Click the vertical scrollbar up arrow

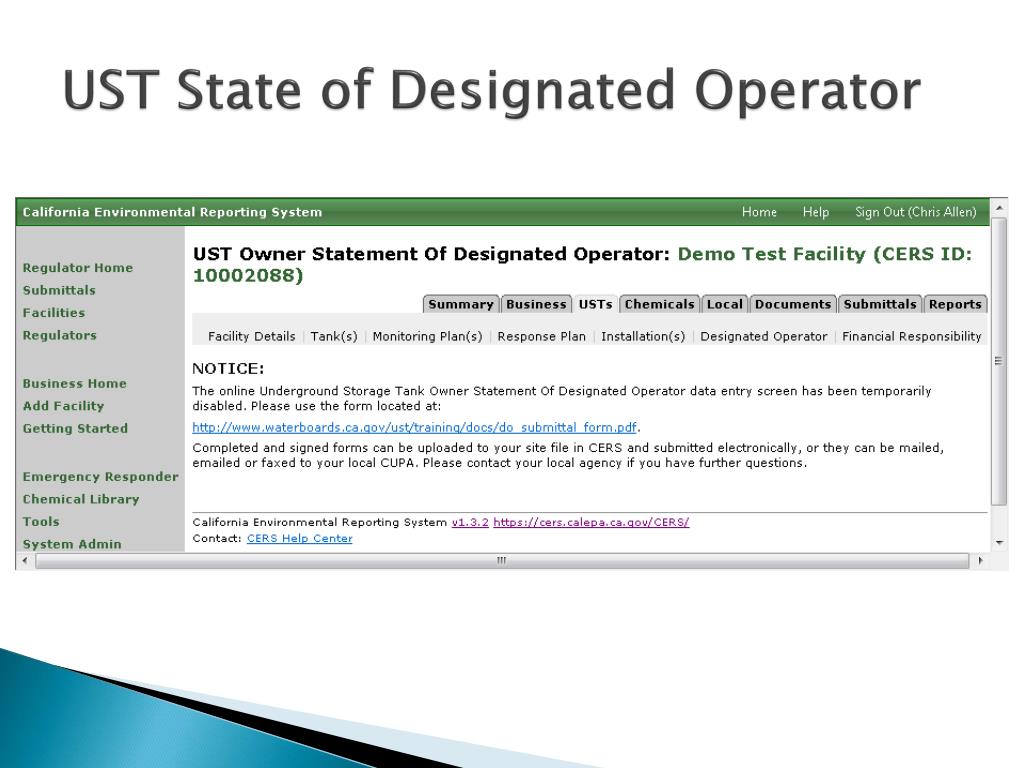click(x=999, y=208)
